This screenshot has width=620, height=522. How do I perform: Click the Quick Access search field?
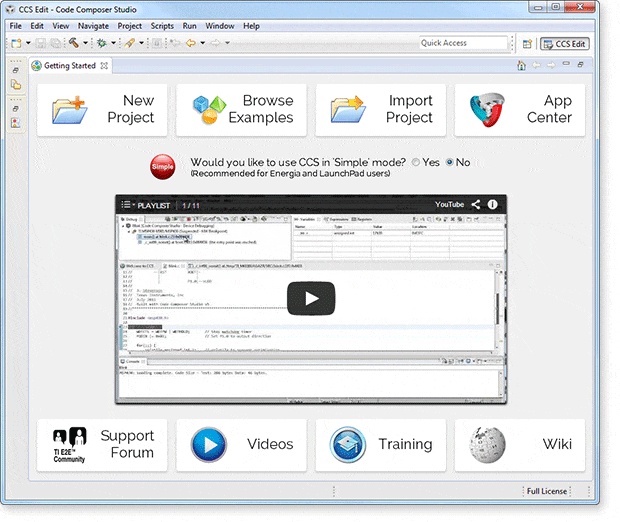(x=462, y=43)
